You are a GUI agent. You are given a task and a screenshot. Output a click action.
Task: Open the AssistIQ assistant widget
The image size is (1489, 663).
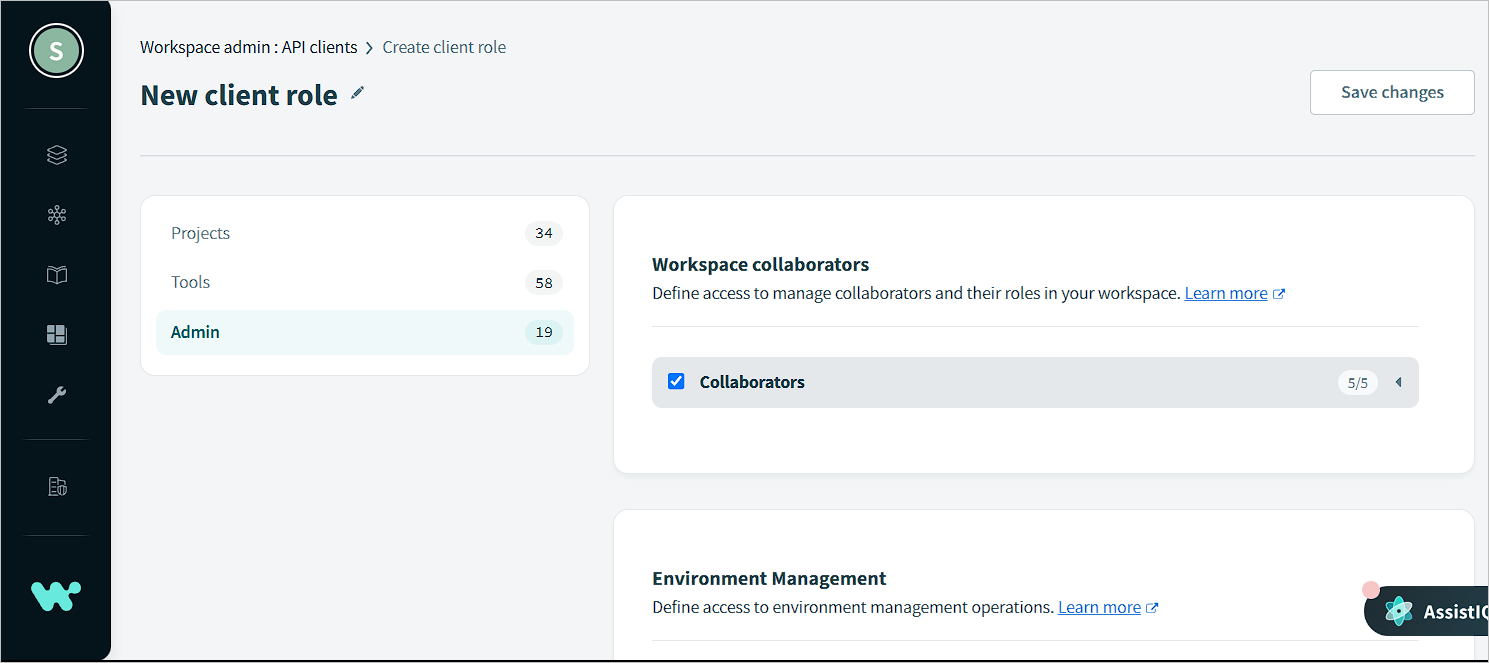(1430, 611)
